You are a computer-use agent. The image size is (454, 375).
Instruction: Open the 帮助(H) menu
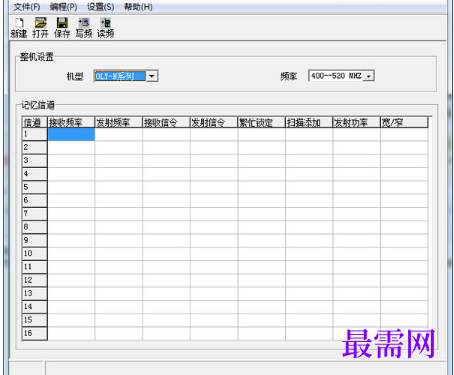(x=138, y=7)
